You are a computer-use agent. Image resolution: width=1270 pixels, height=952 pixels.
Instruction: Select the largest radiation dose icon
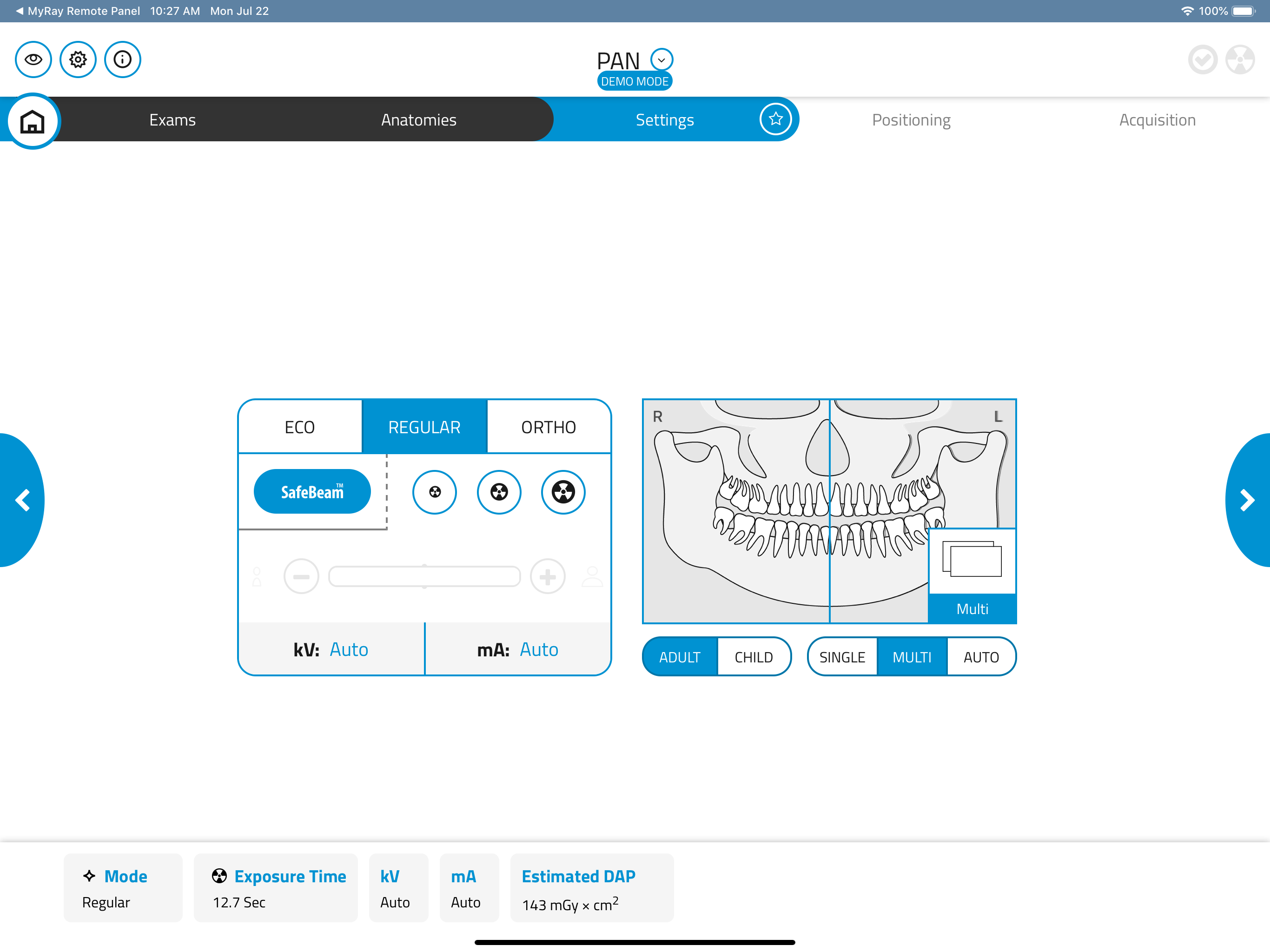[563, 492]
